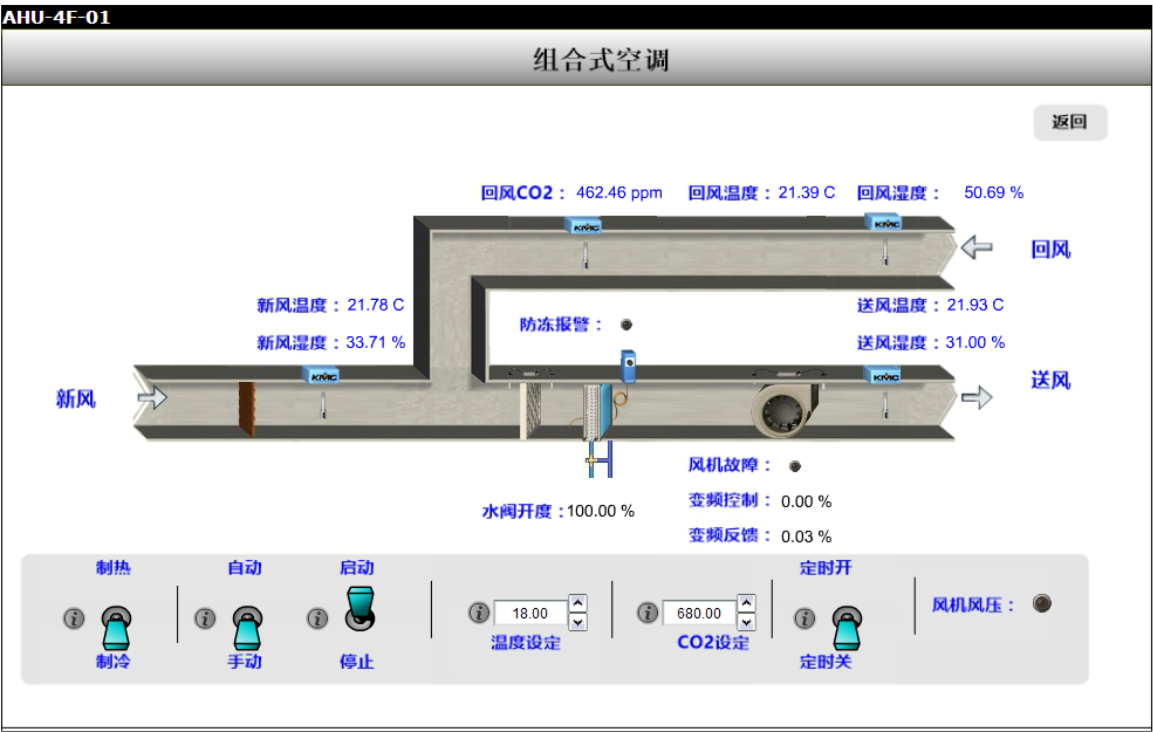The image size is (1153, 732).
Task: Click the blue freeze-protection sensor above coil
Action: click(x=628, y=367)
